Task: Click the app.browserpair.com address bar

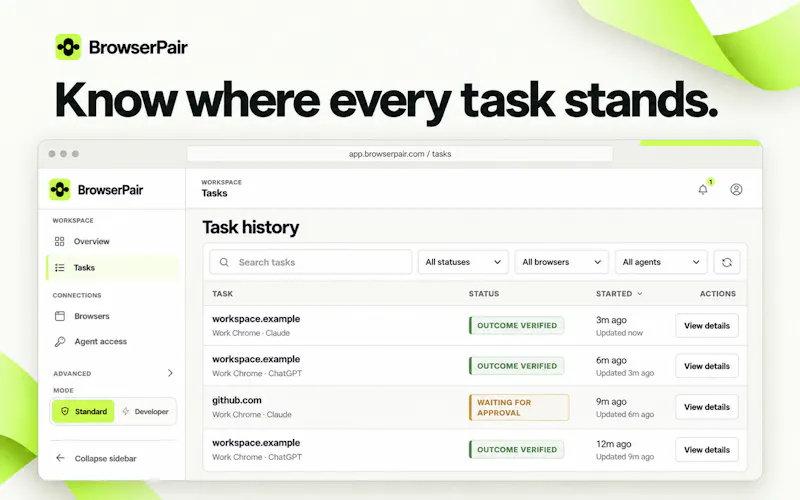Action: (x=399, y=154)
